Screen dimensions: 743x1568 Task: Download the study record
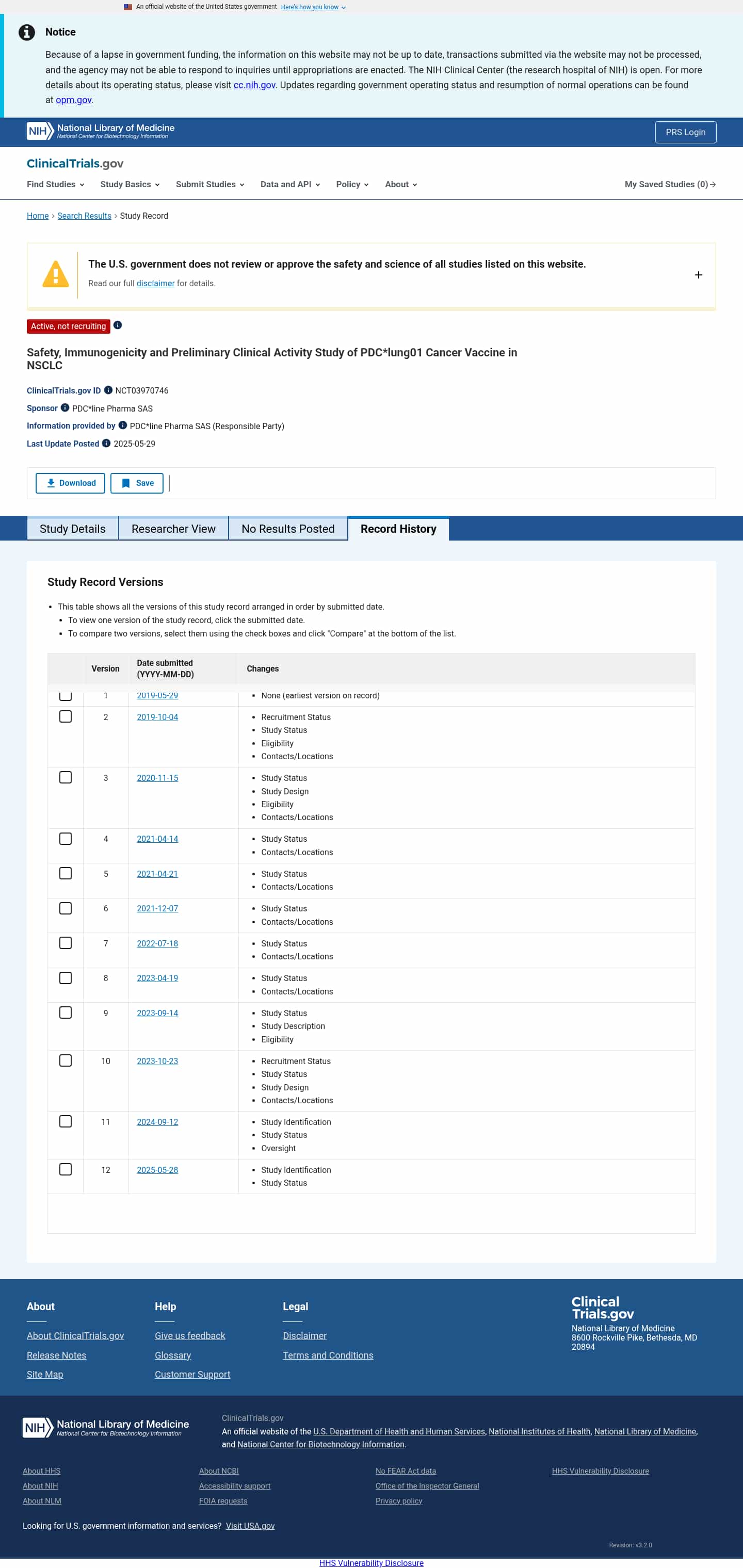(x=70, y=483)
